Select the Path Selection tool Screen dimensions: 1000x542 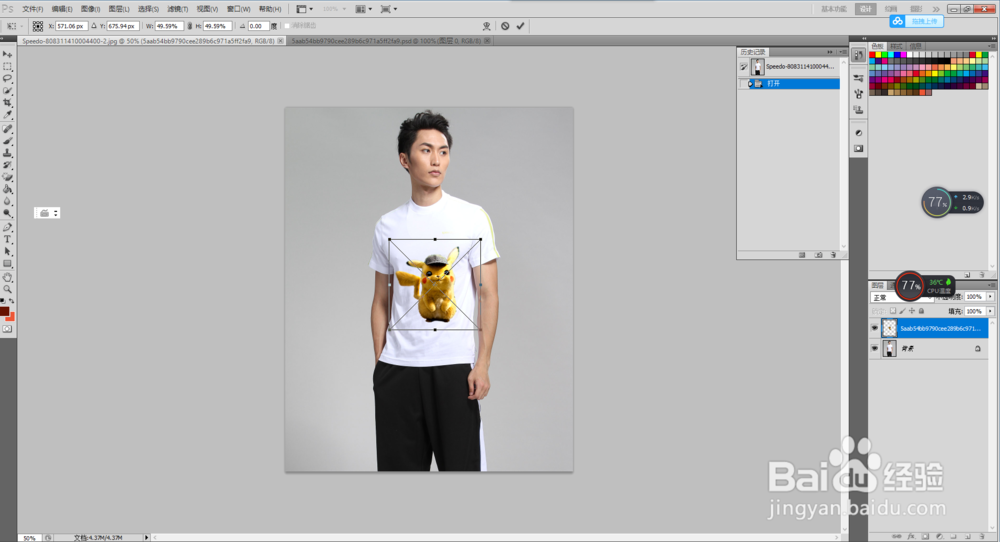point(8,252)
